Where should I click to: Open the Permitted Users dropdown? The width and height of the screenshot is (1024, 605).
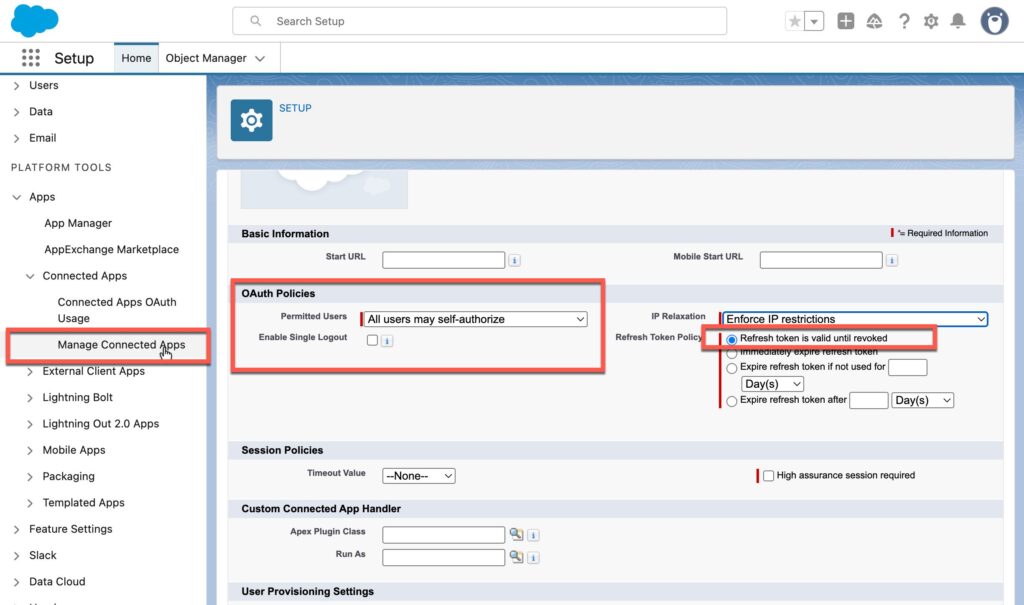tap(475, 319)
